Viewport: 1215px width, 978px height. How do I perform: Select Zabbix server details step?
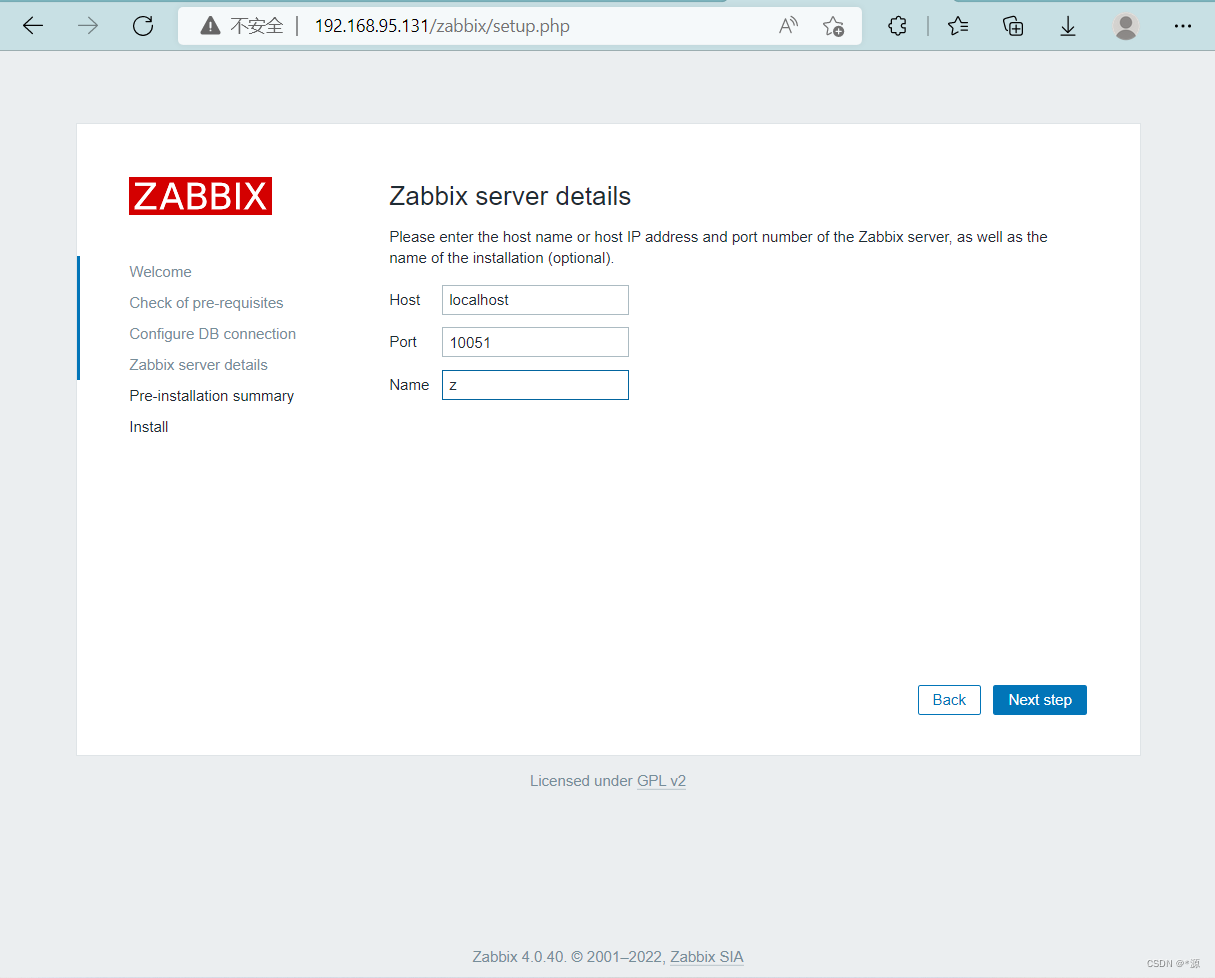click(x=199, y=365)
